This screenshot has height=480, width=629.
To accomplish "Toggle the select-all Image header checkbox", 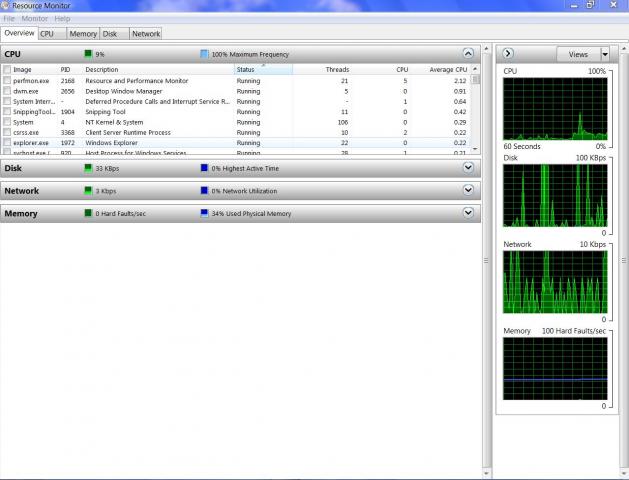I will pyautogui.click(x=7, y=70).
